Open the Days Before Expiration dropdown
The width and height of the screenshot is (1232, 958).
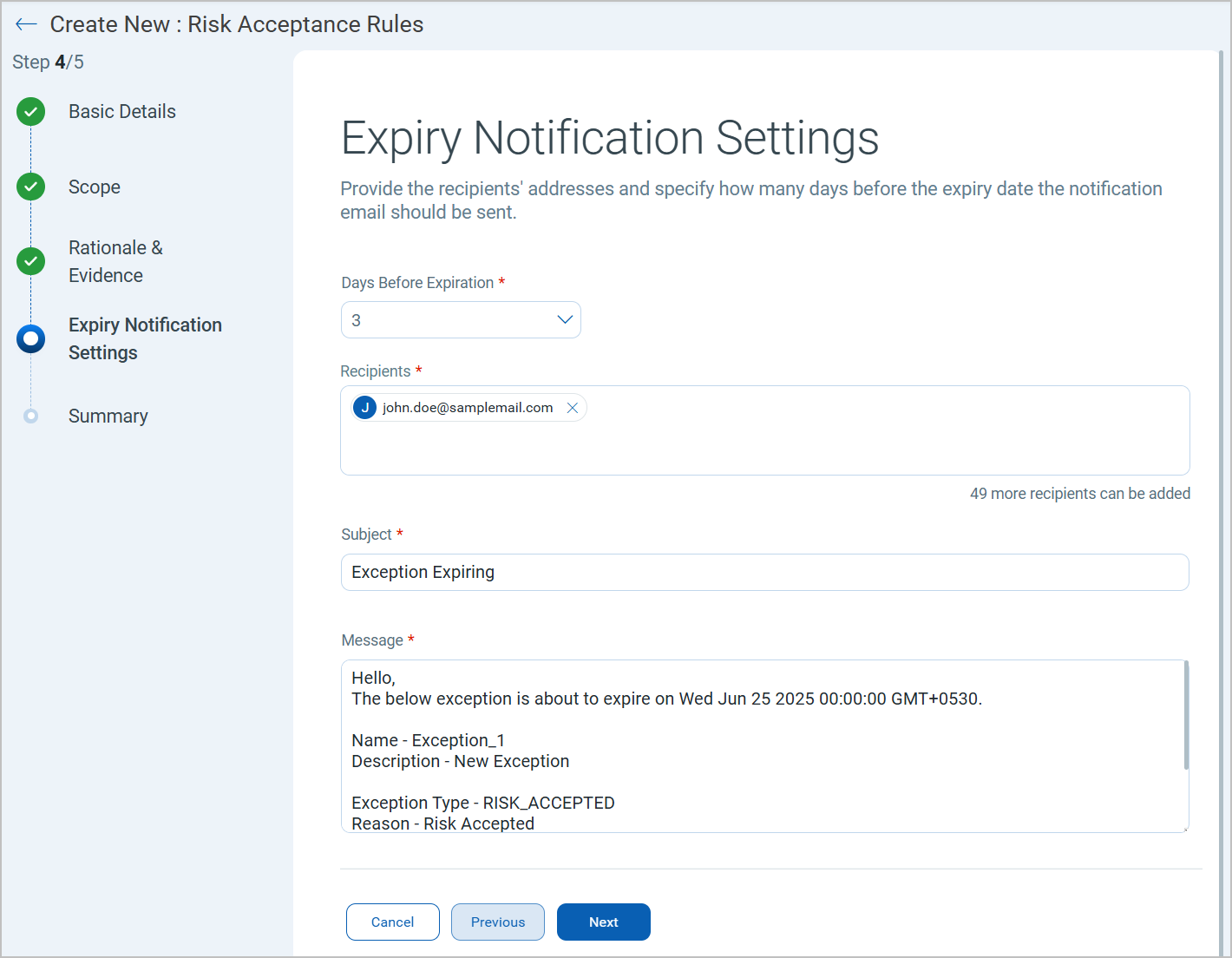click(x=564, y=319)
